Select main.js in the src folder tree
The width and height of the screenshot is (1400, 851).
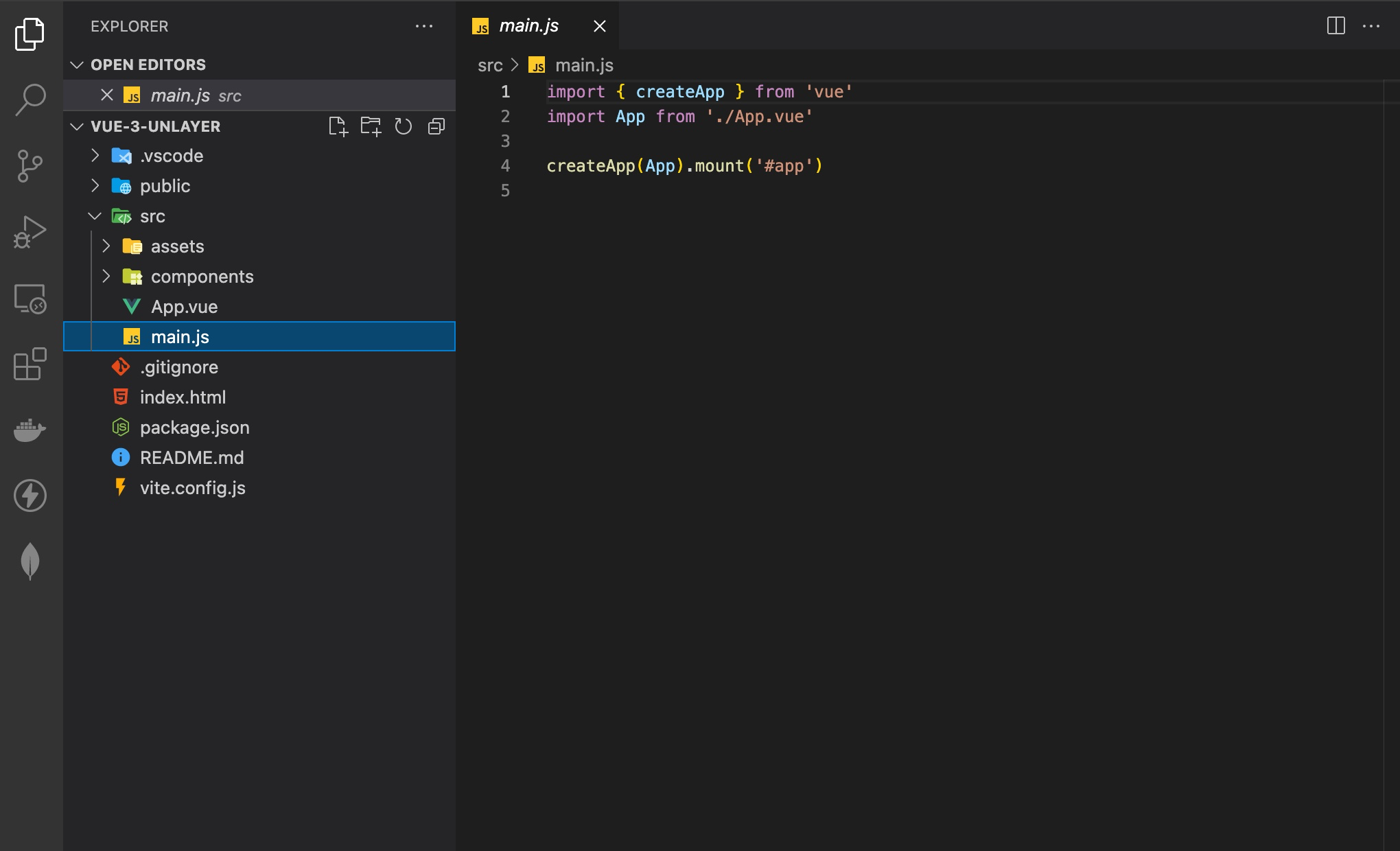tap(259, 336)
